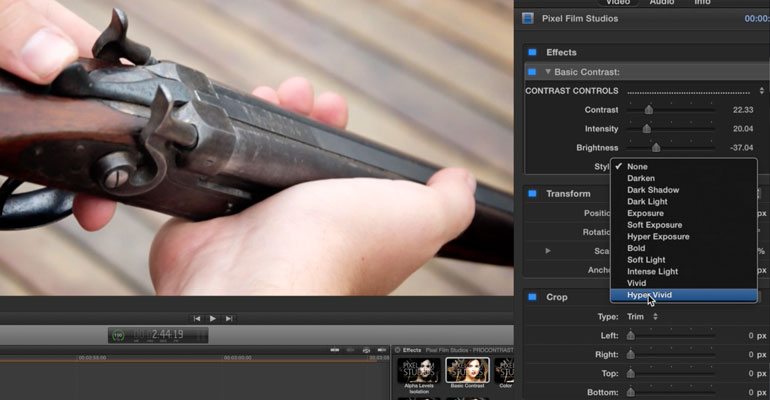Click the Effects browser header icon

[x=398, y=350]
